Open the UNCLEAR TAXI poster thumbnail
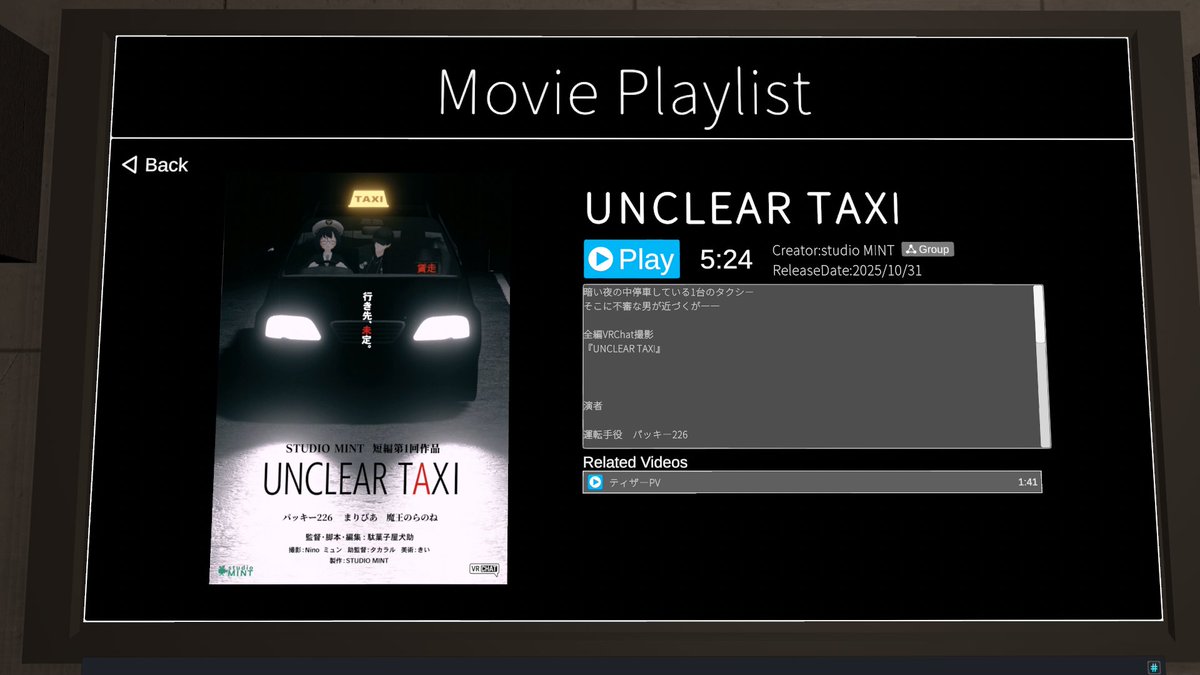 358,379
